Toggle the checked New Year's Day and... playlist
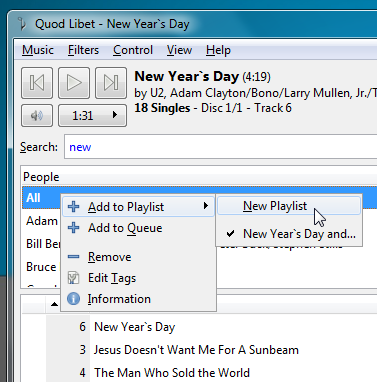Screen dimensions: 377x382 [289, 234]
